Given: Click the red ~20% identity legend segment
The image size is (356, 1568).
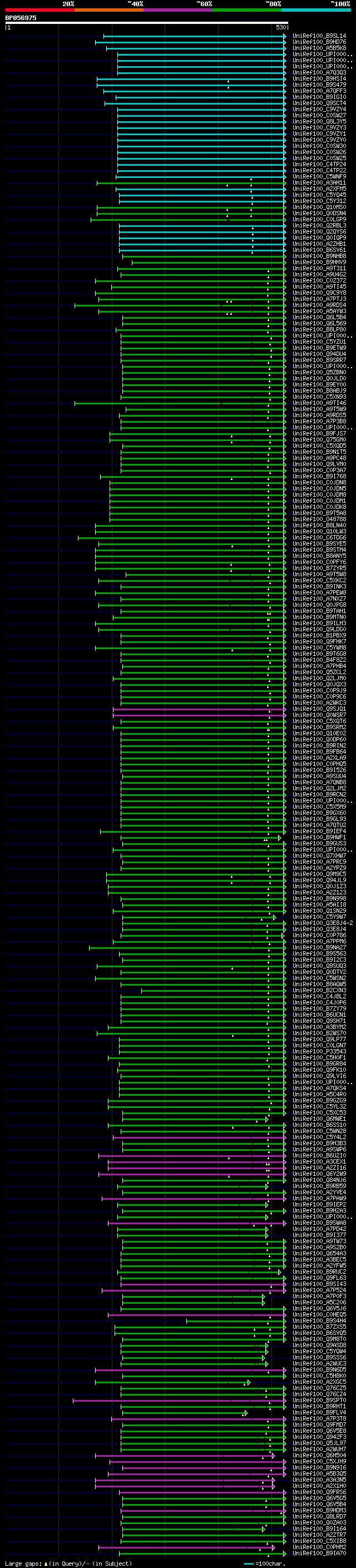Looking at the screenshot, I should click(x=39, y=10).
